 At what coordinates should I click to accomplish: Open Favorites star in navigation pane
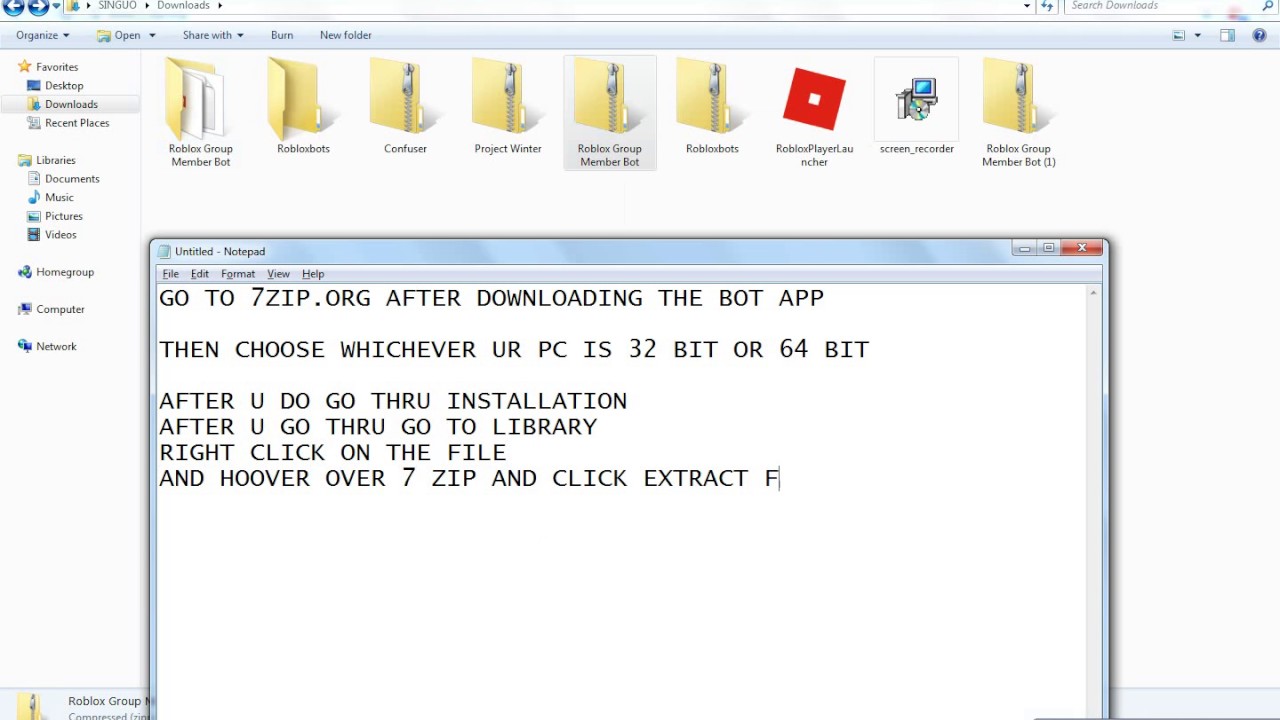click(x=24, y=67)
